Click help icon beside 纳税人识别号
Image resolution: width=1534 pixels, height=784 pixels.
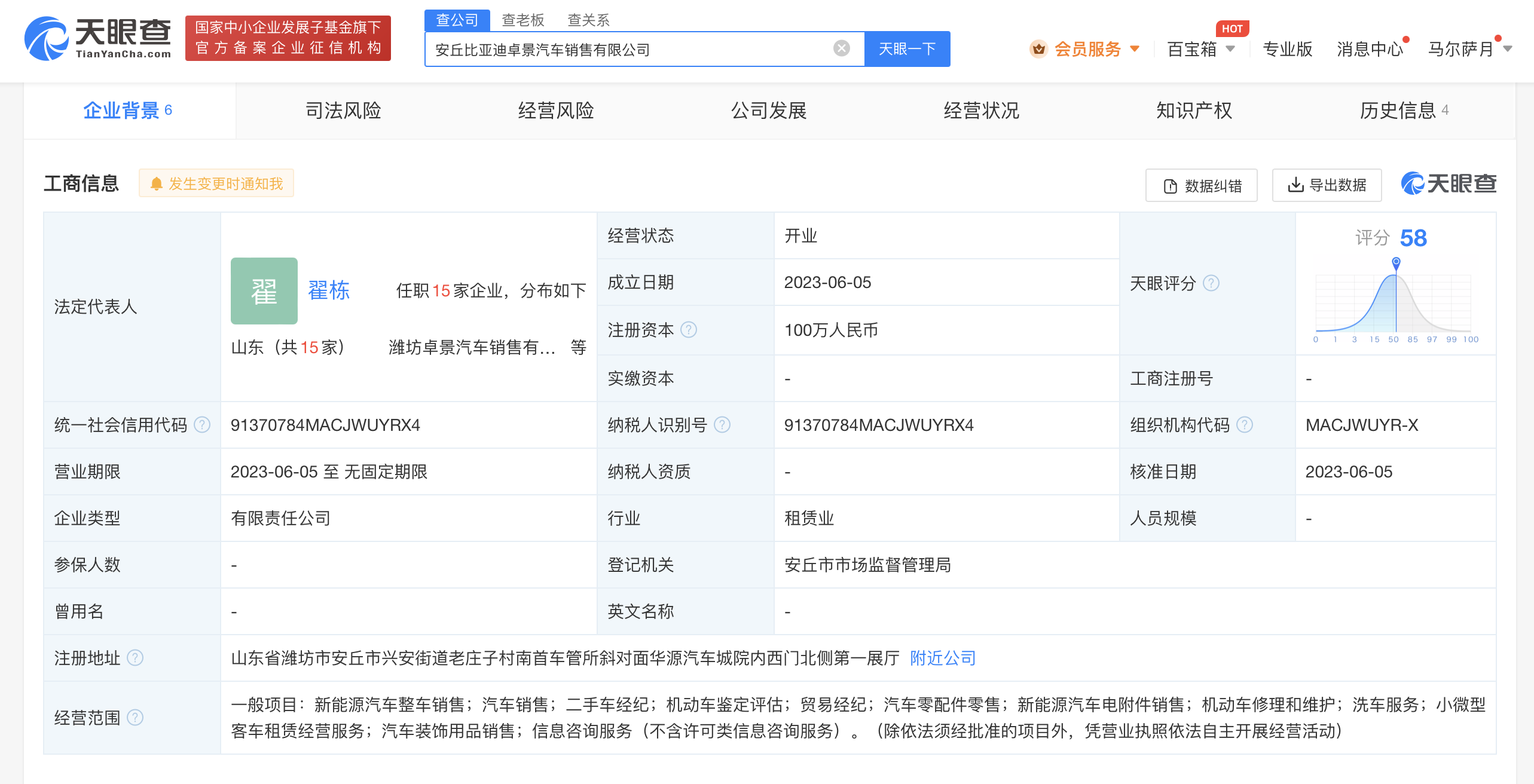click(x=722, y=425)
